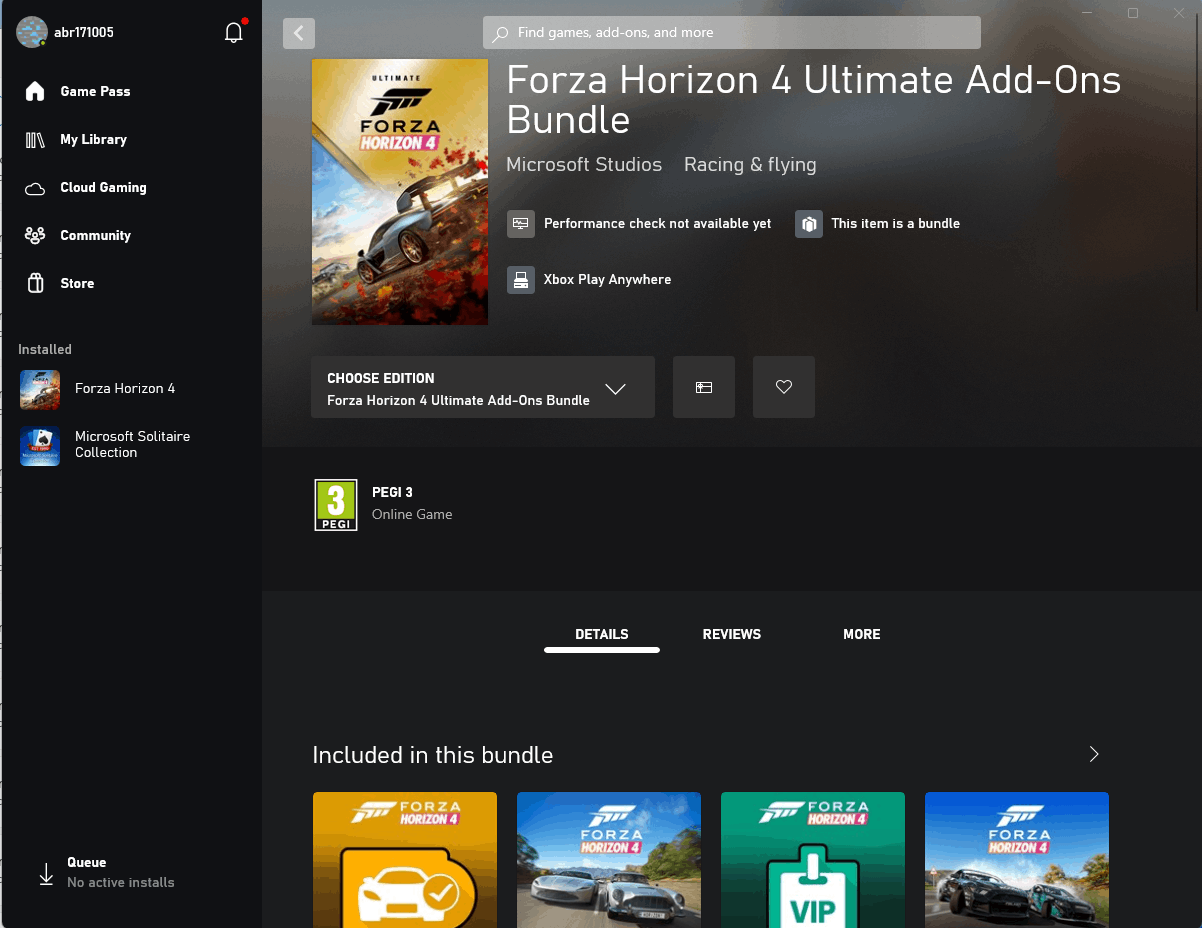Click This item is a bundle text
This screenshot has height=928, width=1202.
(x=896, y=224)
